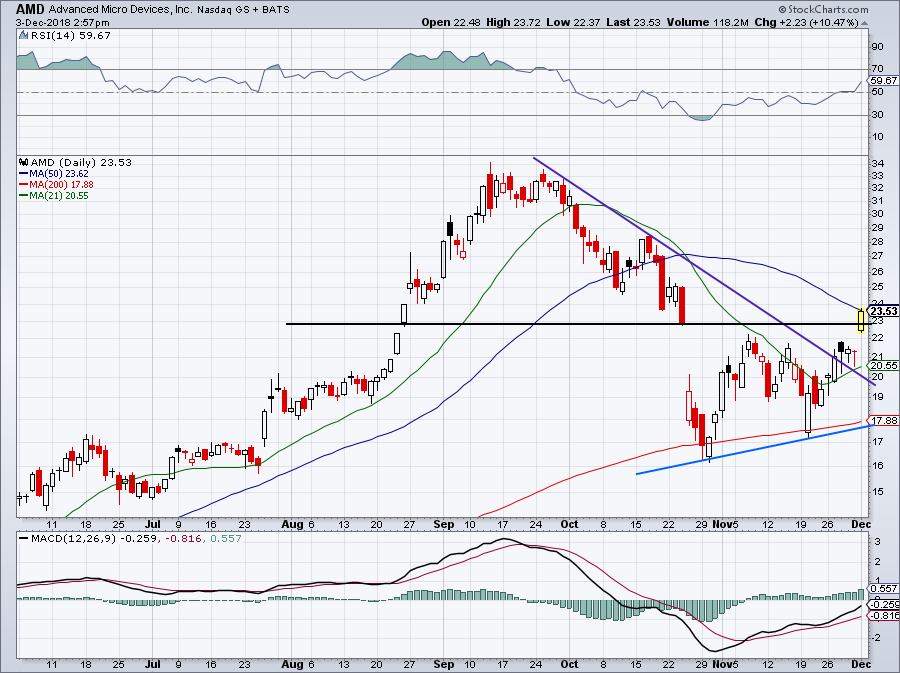Click the -0.816 signal value in the MACD legend
Image resolution: width=900 pixels, height=673 pixels.
183,539
